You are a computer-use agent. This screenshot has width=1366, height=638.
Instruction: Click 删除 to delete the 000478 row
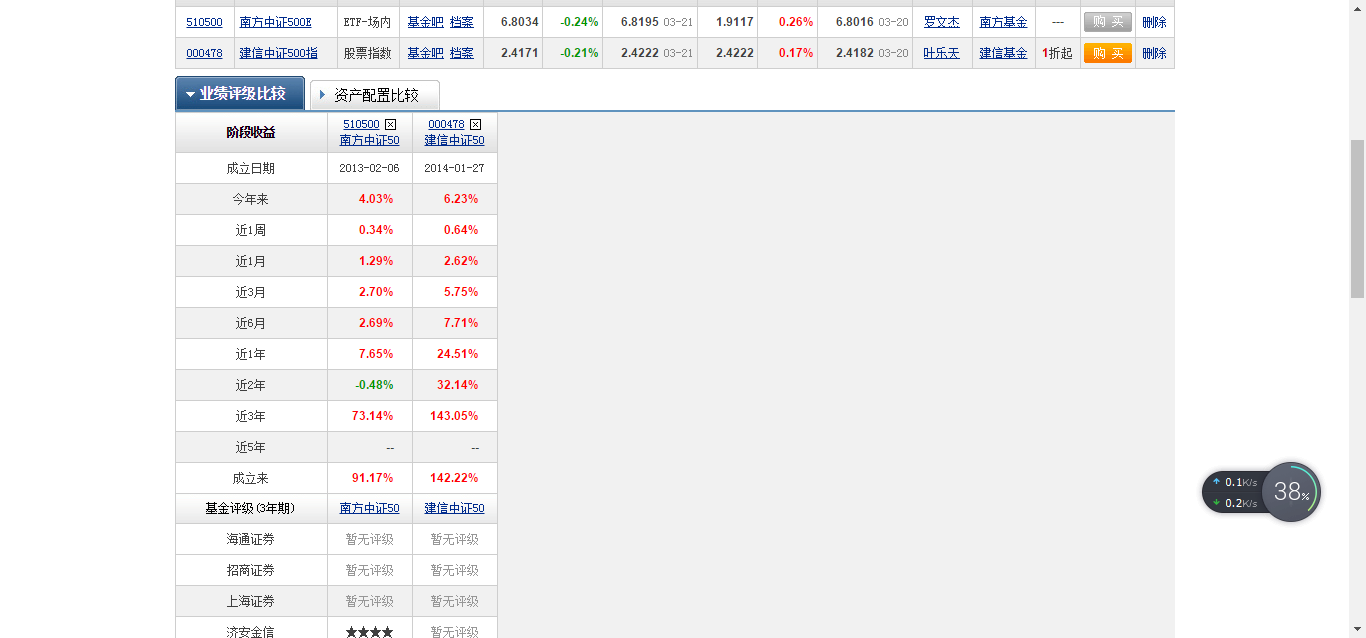pyautogui.click(x=1153, y=53)
